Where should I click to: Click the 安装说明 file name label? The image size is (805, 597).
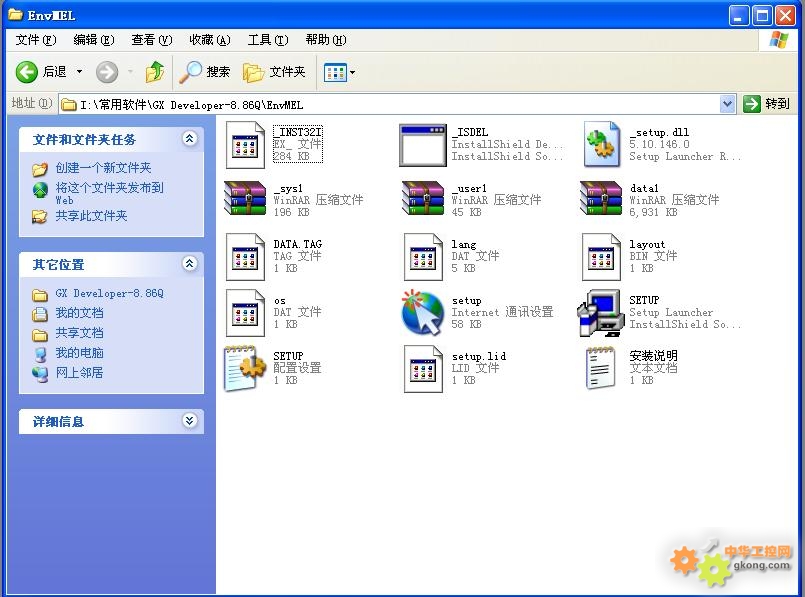tap(654, 356)
